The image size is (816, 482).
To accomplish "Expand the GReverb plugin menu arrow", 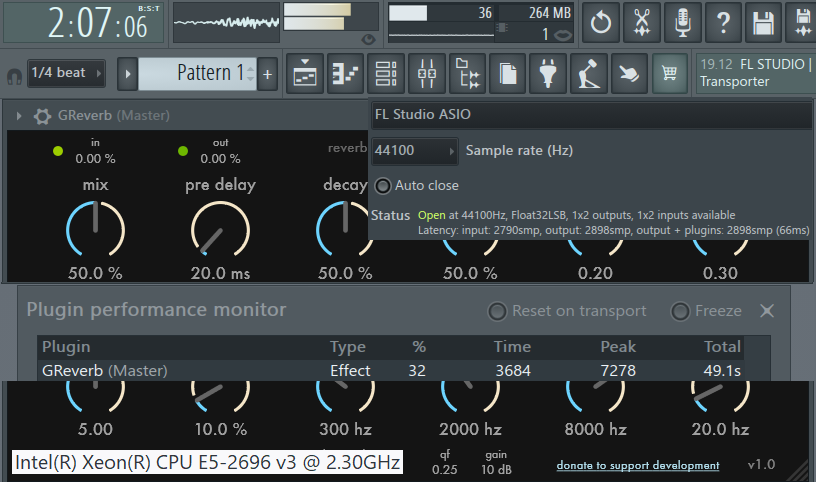I will pyautogui.click(x=19, y=116).
